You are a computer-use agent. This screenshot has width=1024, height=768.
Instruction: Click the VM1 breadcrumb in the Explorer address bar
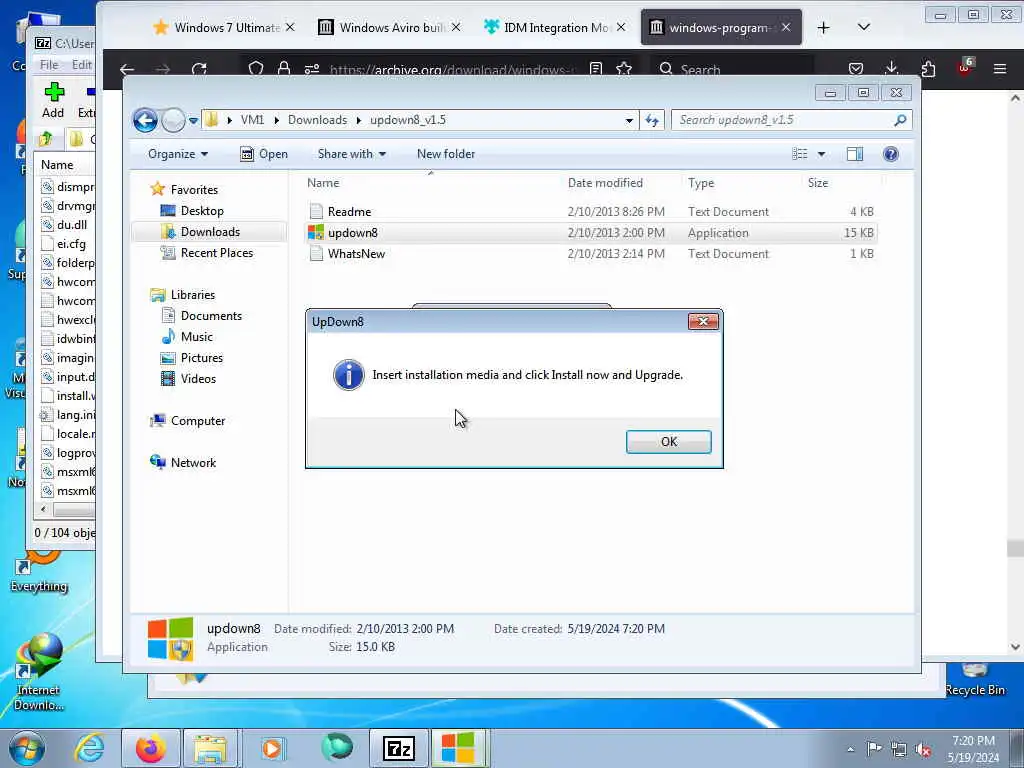pos(252,120)
